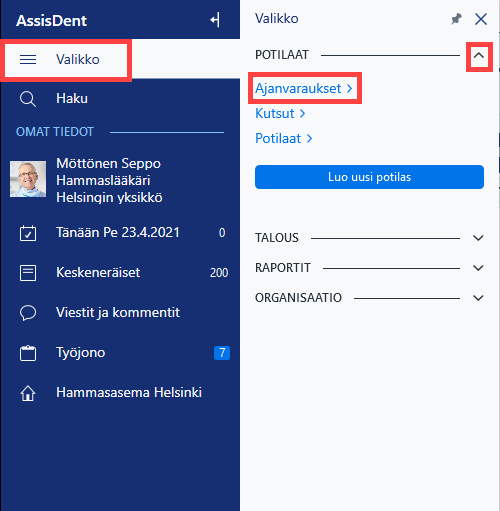Expand the TALOUS section
The height and width of the screenshot is (511, 500).
[x=478, y=238]
